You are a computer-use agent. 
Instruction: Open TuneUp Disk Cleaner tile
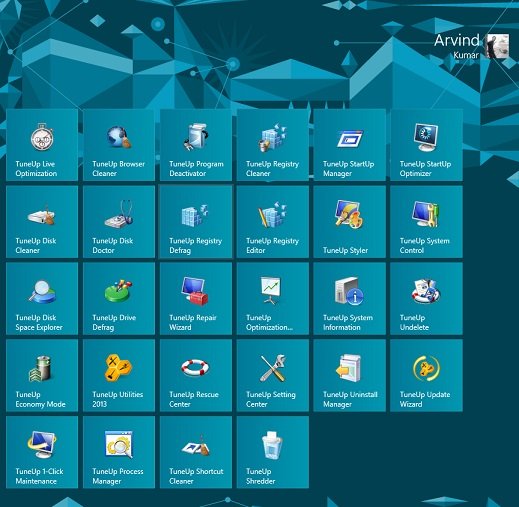42,222
